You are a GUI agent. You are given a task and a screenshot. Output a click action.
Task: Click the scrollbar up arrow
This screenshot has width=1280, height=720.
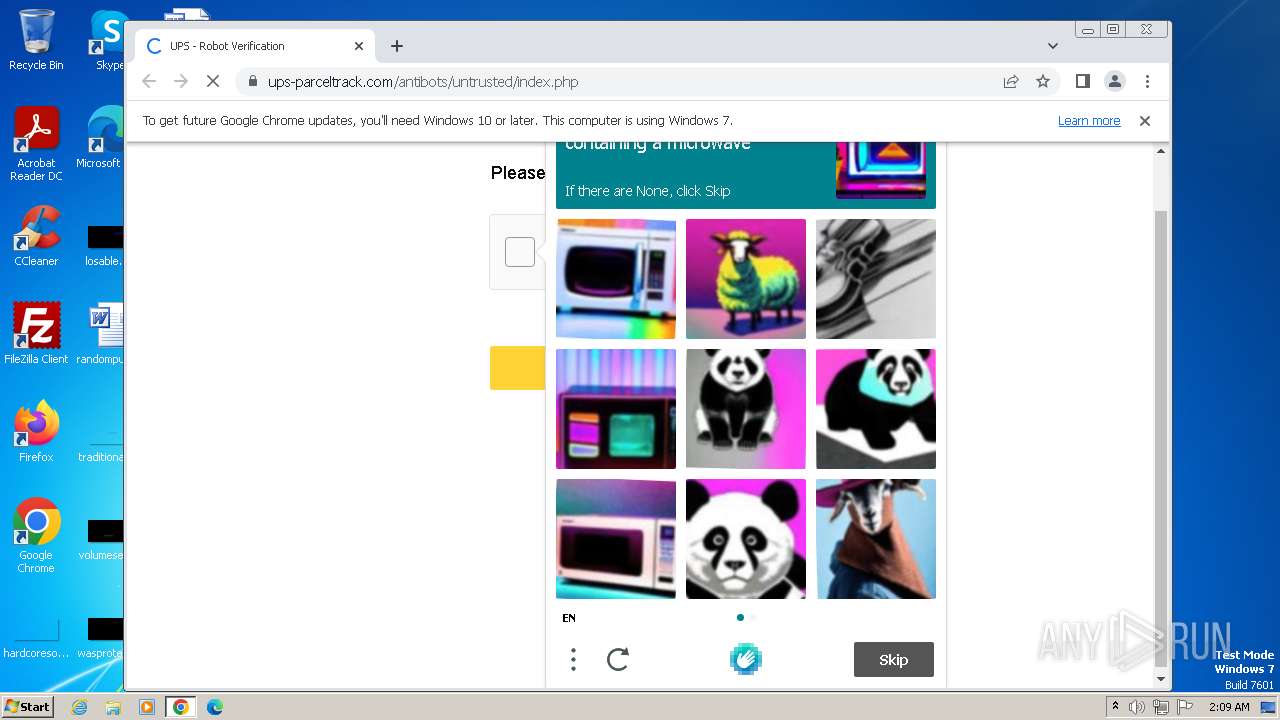coord(1161,151)
